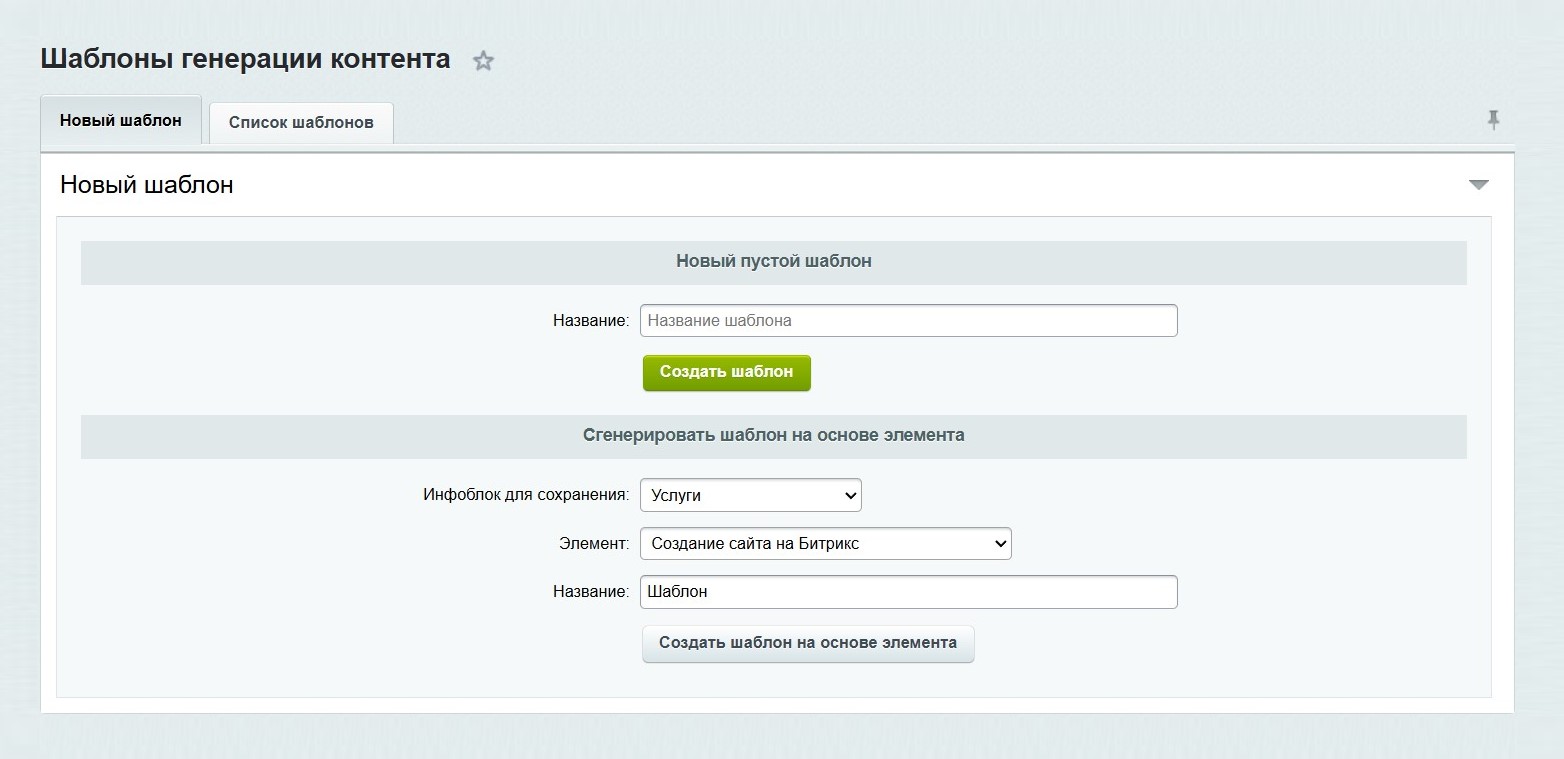
Task: Select the "Новый шаблон" tab
Action: click(x=120, y=120)
